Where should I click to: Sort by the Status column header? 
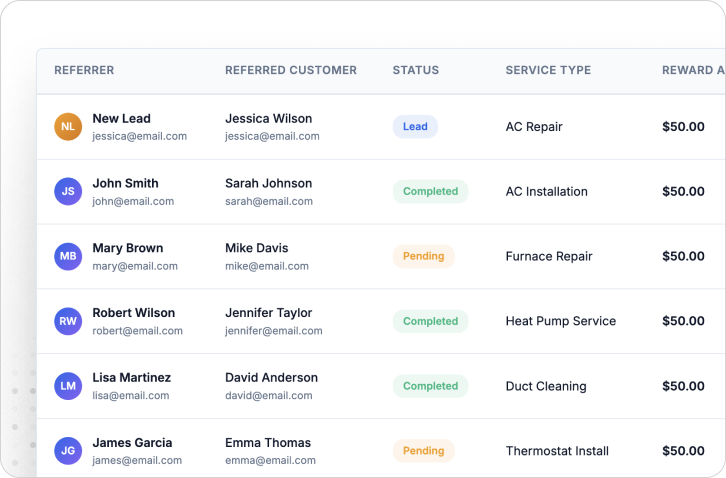416,71
